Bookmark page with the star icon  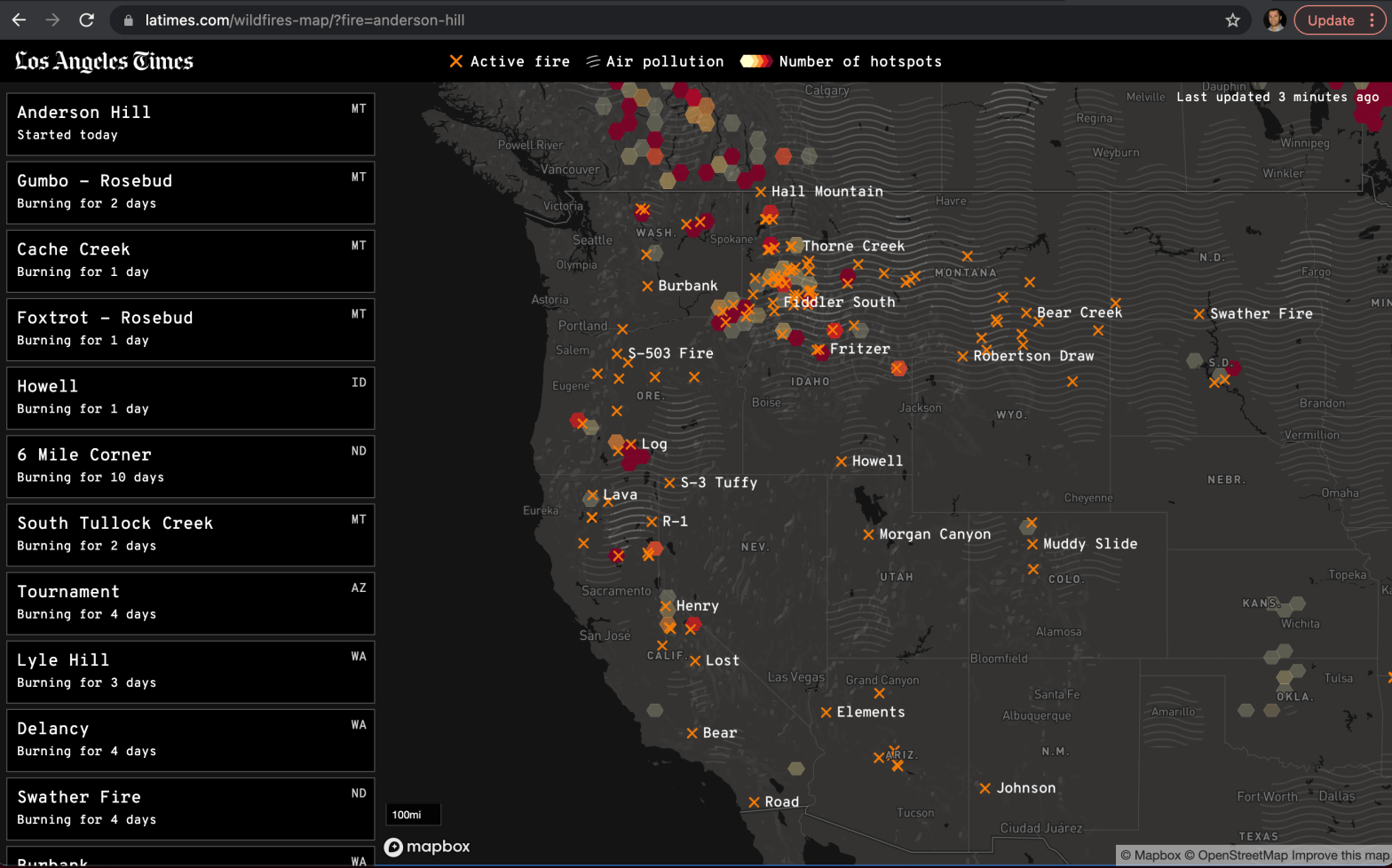click(1232, 20)
